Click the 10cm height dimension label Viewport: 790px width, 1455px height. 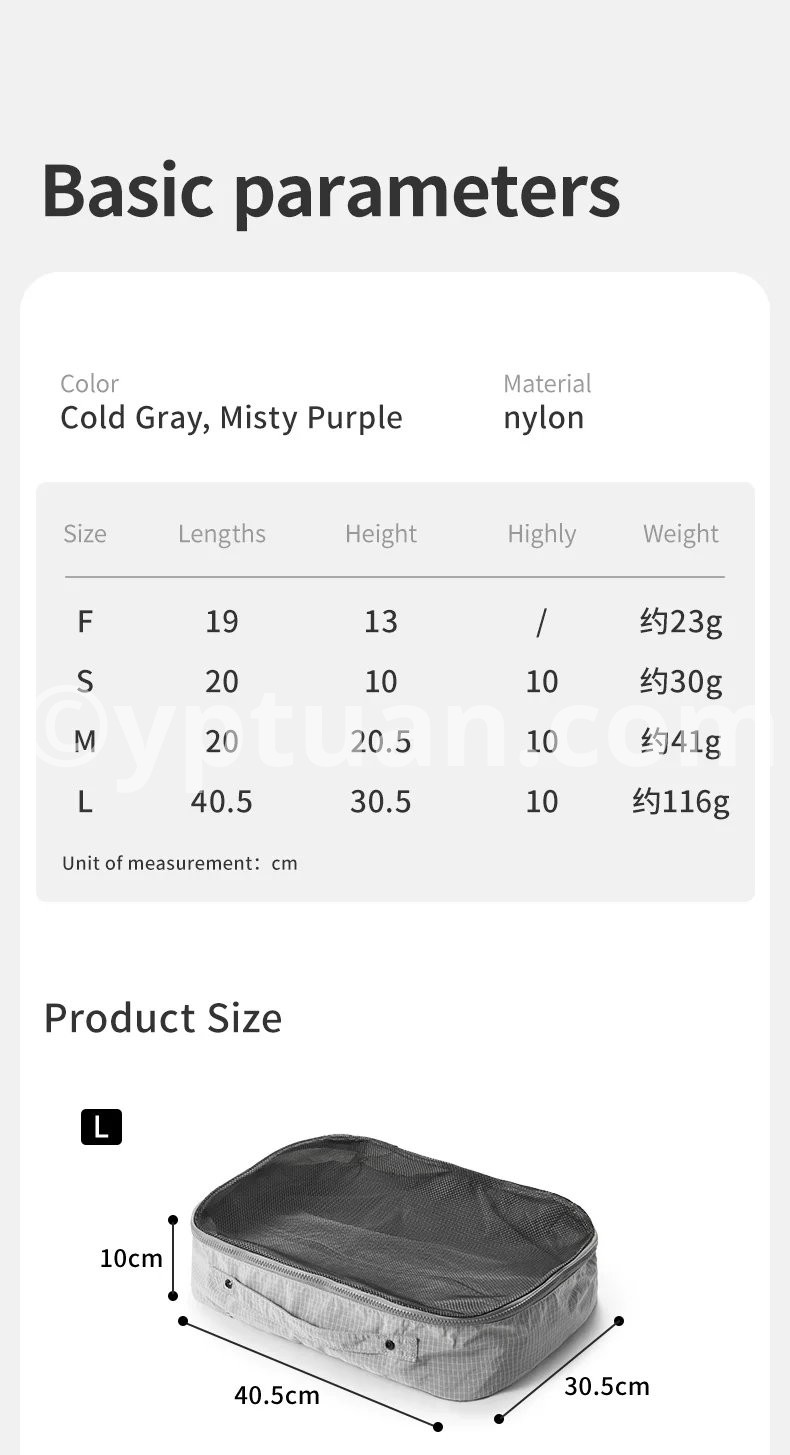[131, 1258]
